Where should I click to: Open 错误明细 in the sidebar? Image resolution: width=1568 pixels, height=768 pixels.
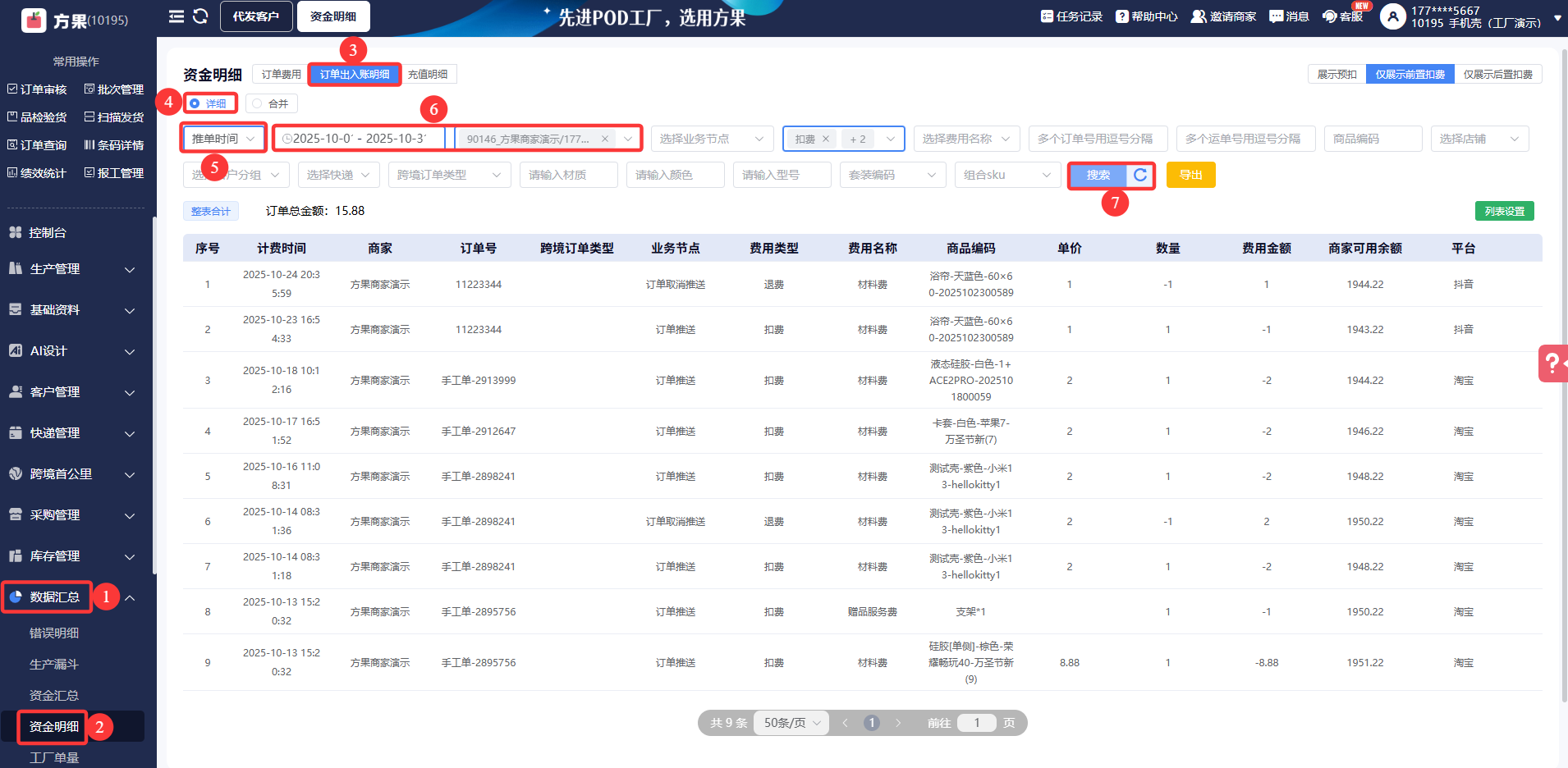click(x=54, y=633)
